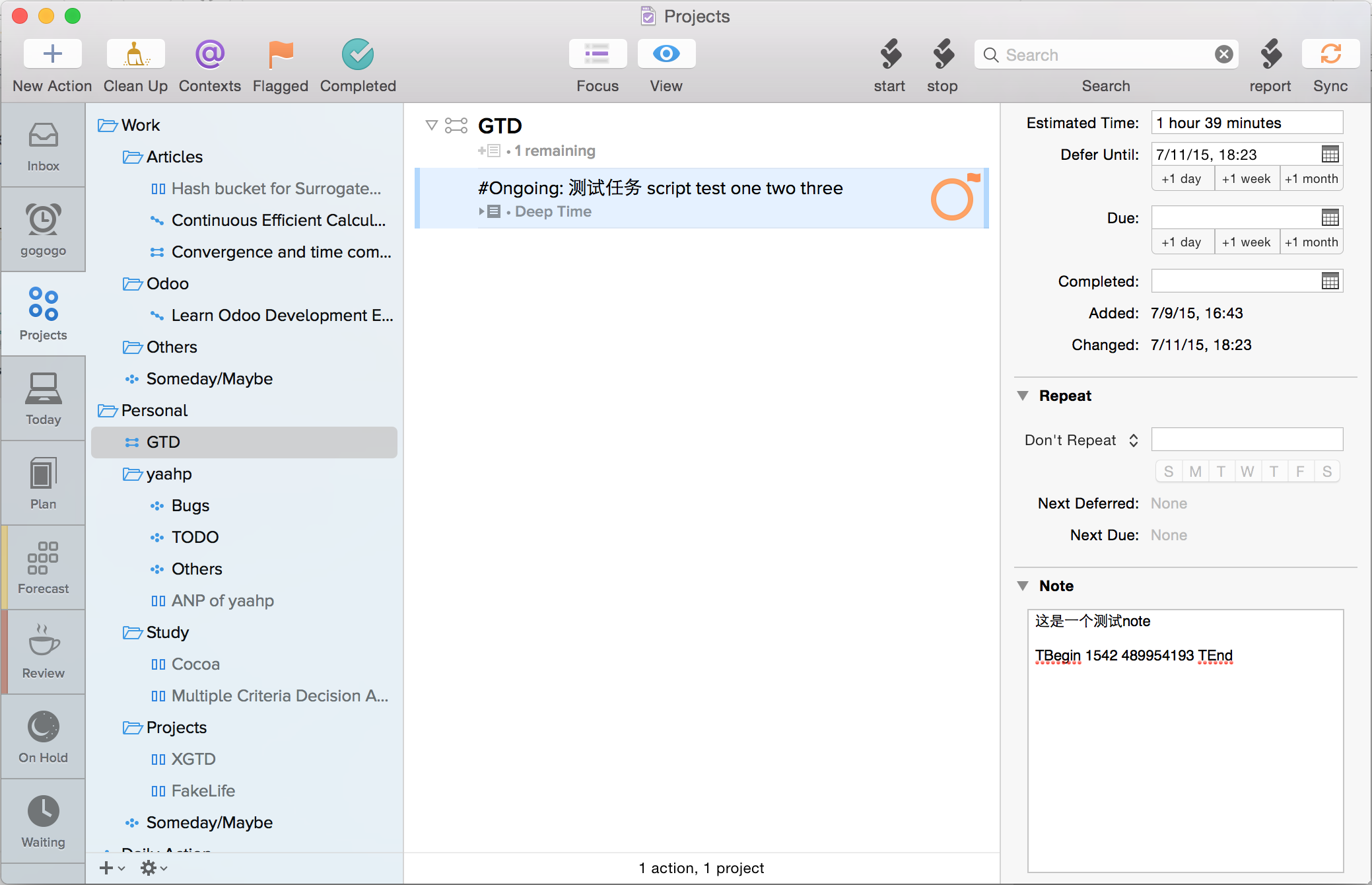Select the Forecast sidebar panel

click(44, 569)
